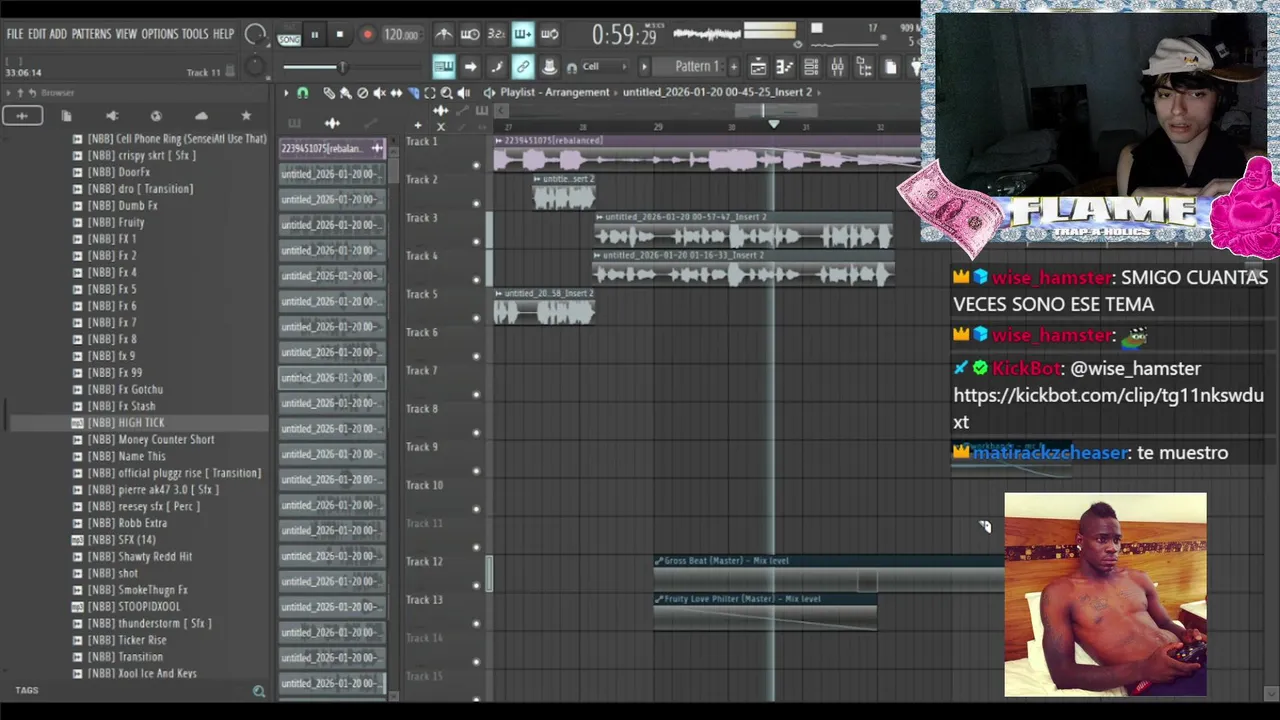Screen dimensions: 1280x720
Task: Select the Draw pencil tool
Action: pos(329,93)
